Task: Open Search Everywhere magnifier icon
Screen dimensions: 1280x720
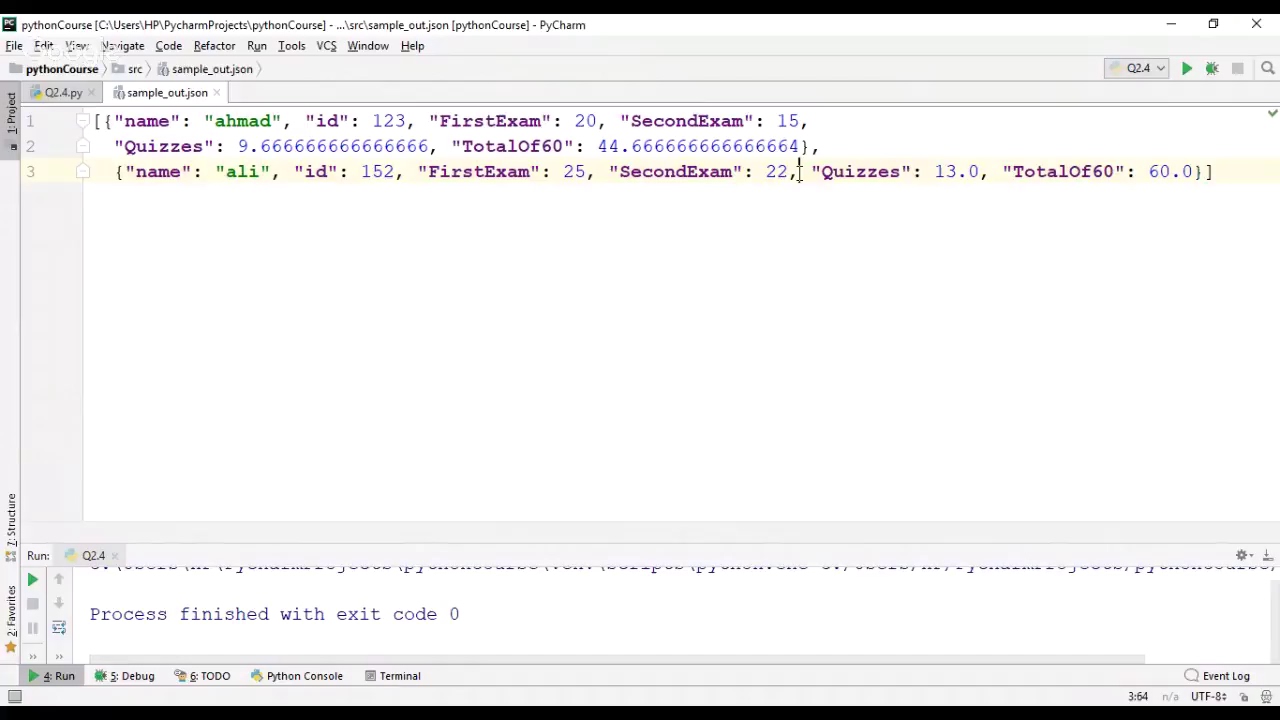Action: pos(1268,68)
